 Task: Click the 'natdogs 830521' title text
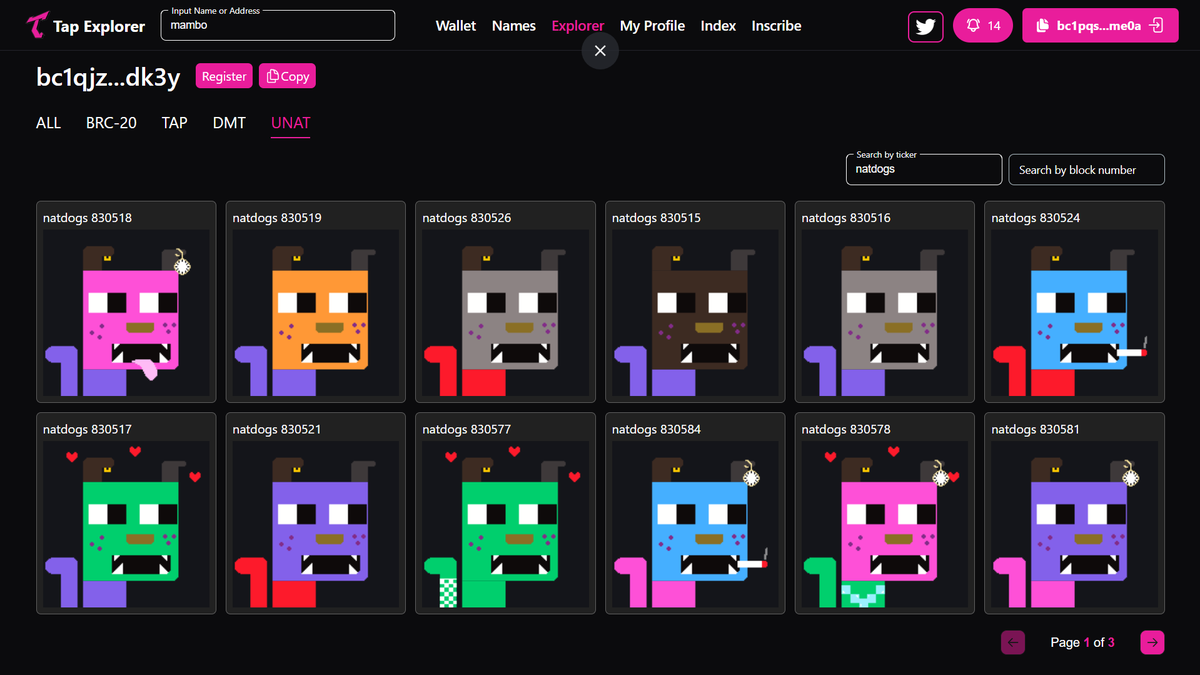[277, 429]
